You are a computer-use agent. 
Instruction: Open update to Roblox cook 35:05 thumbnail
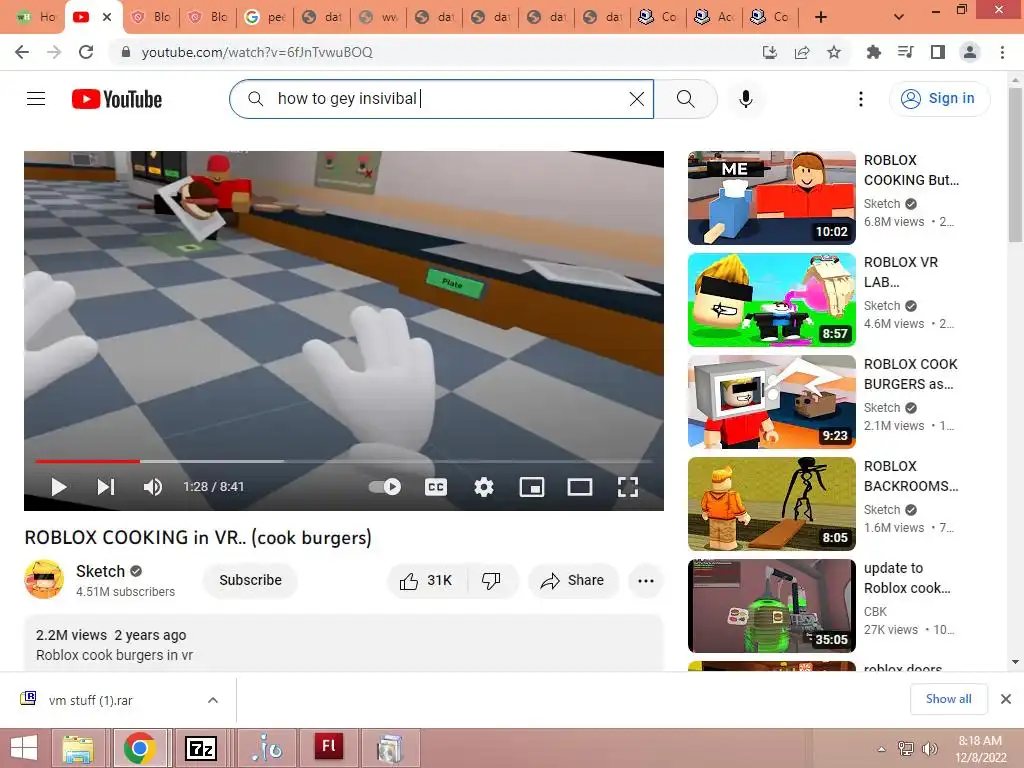772,605
